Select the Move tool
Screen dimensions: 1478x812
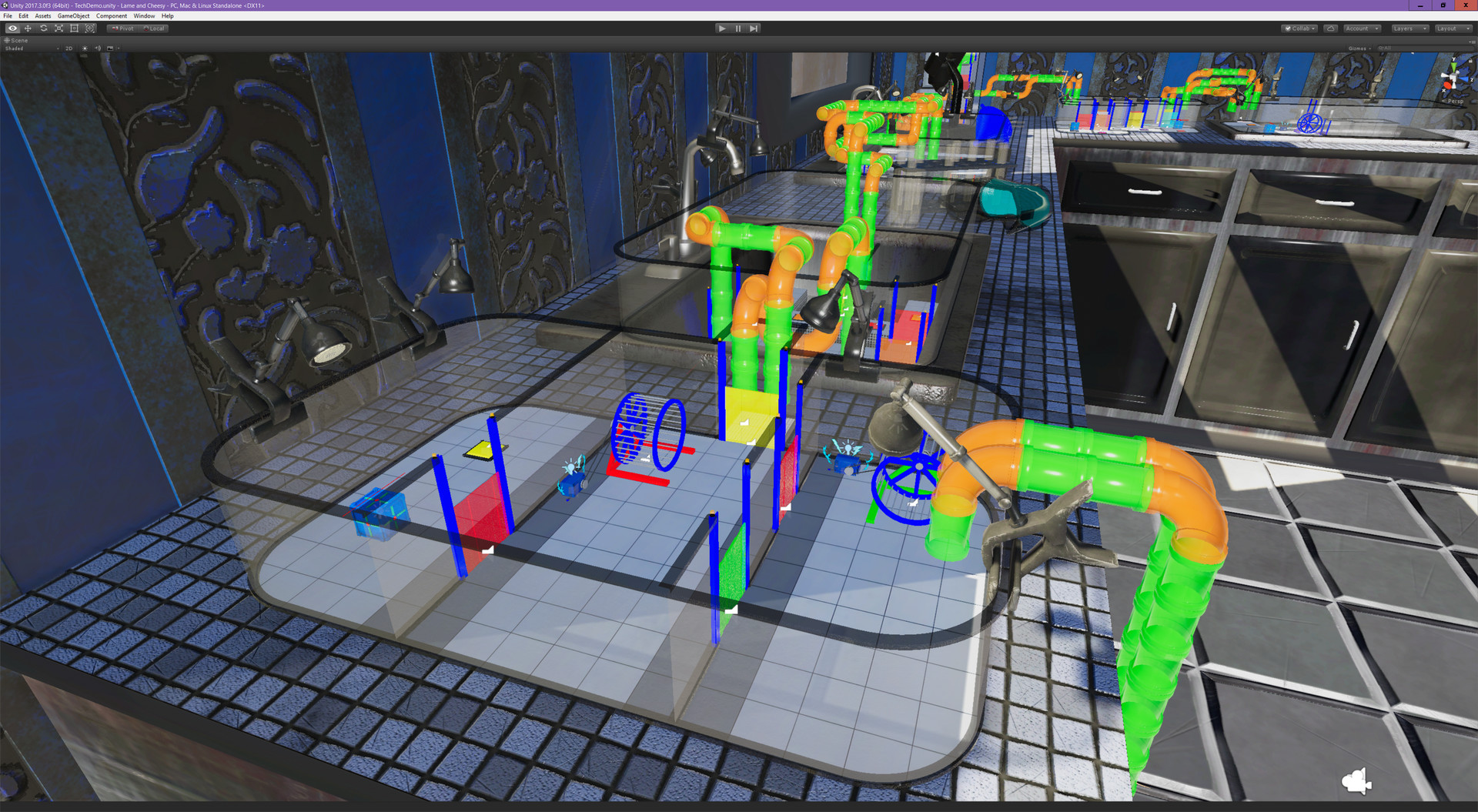[x=28, y=28]
